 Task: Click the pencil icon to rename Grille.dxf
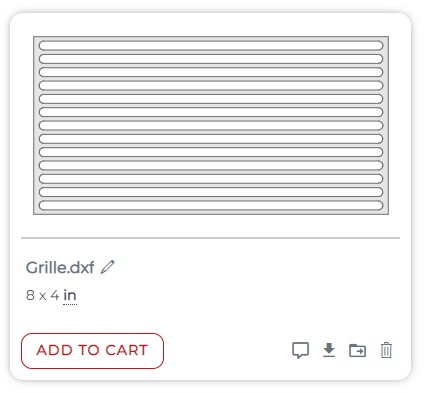tap(108, 267)
